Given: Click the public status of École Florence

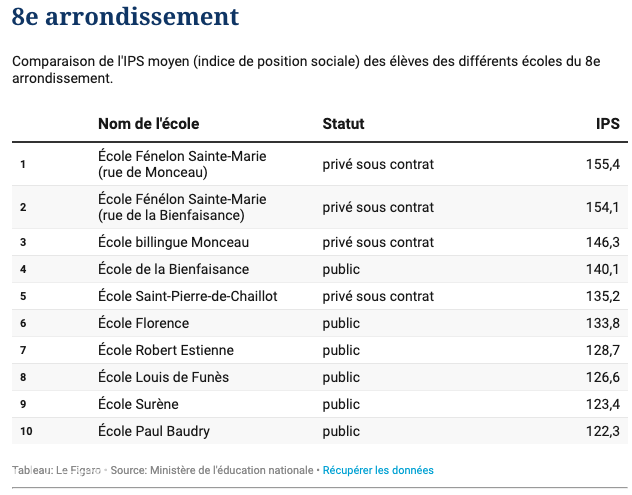Looking at the screenshot, I should (341, 324).
